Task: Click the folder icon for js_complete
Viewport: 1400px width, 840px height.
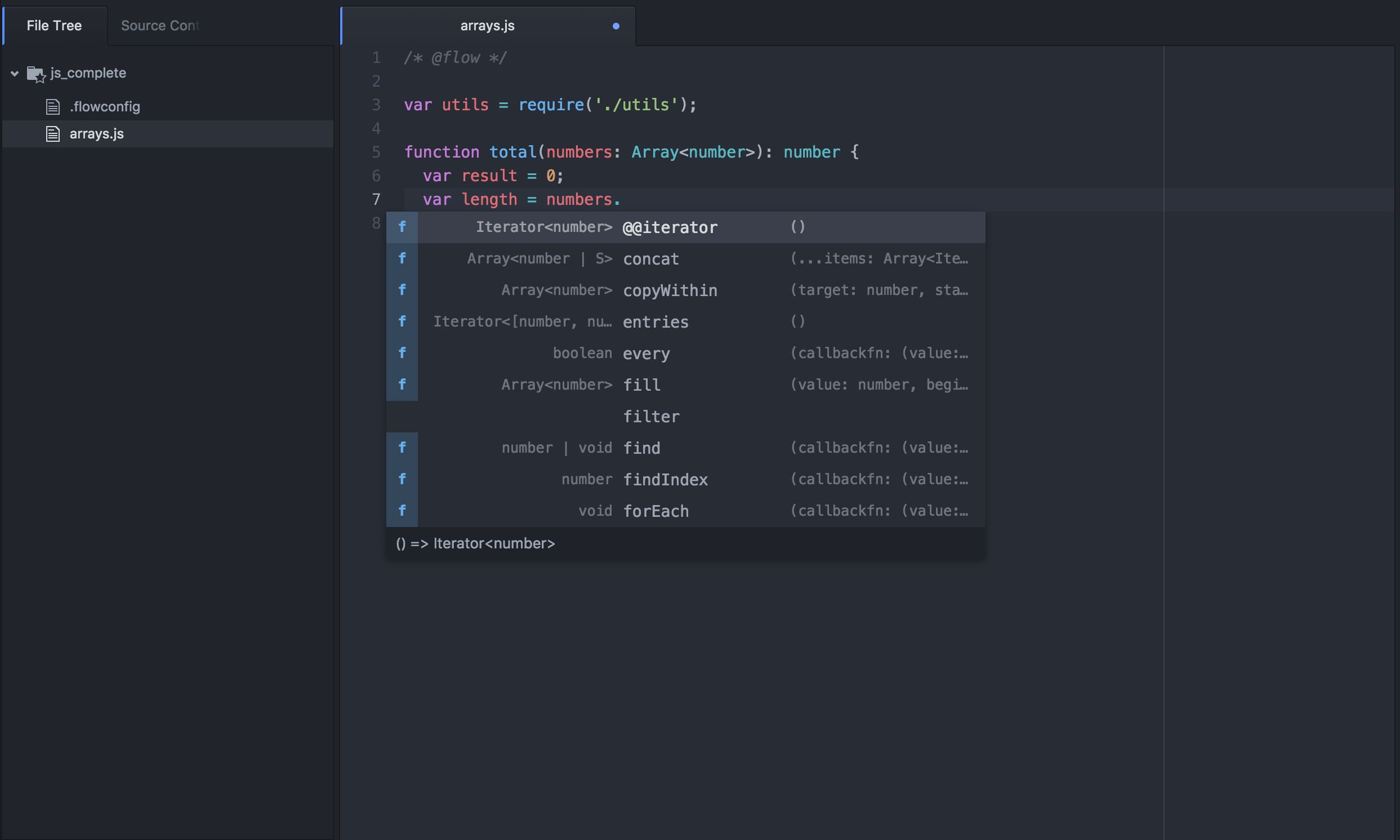Action: [37, 72]
